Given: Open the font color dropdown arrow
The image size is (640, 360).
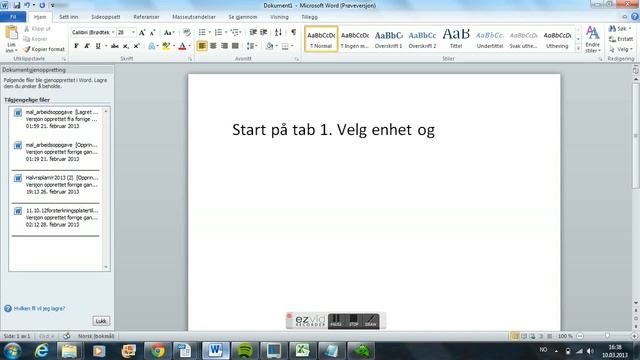Looking at the screenshot, I should (190, 46).
